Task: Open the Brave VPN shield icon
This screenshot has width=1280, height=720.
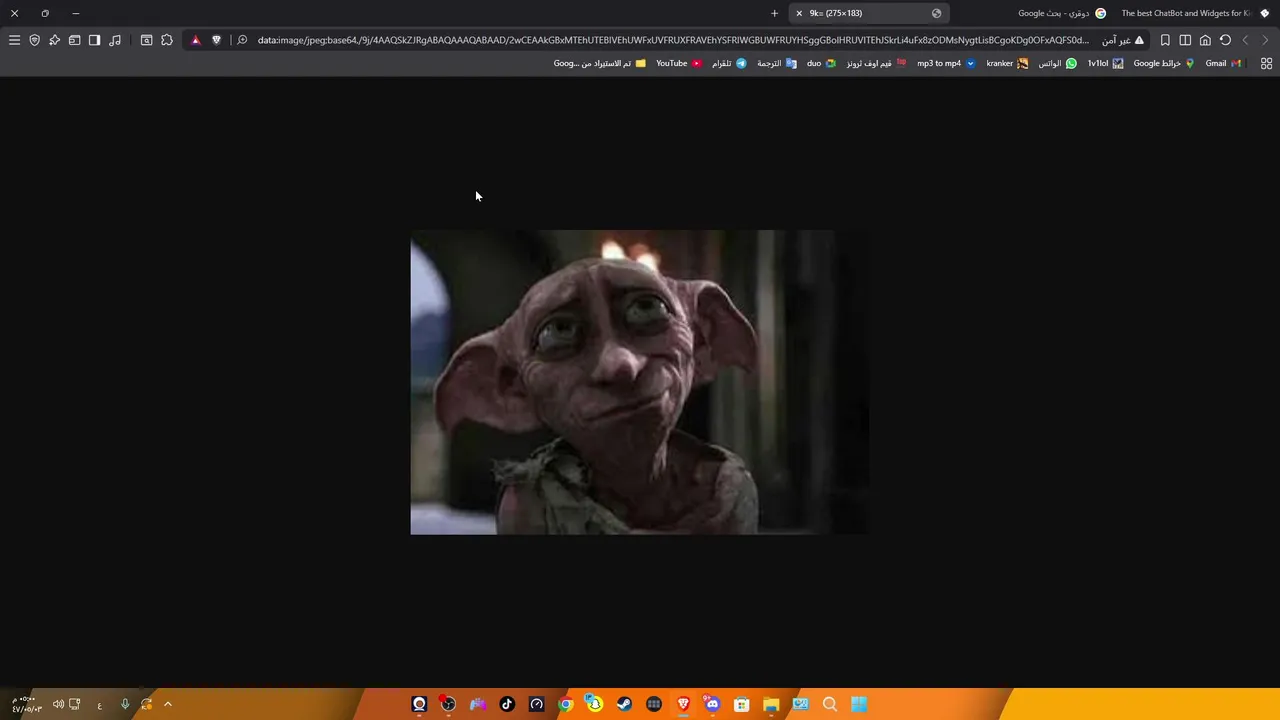Action: pos(34,40)
